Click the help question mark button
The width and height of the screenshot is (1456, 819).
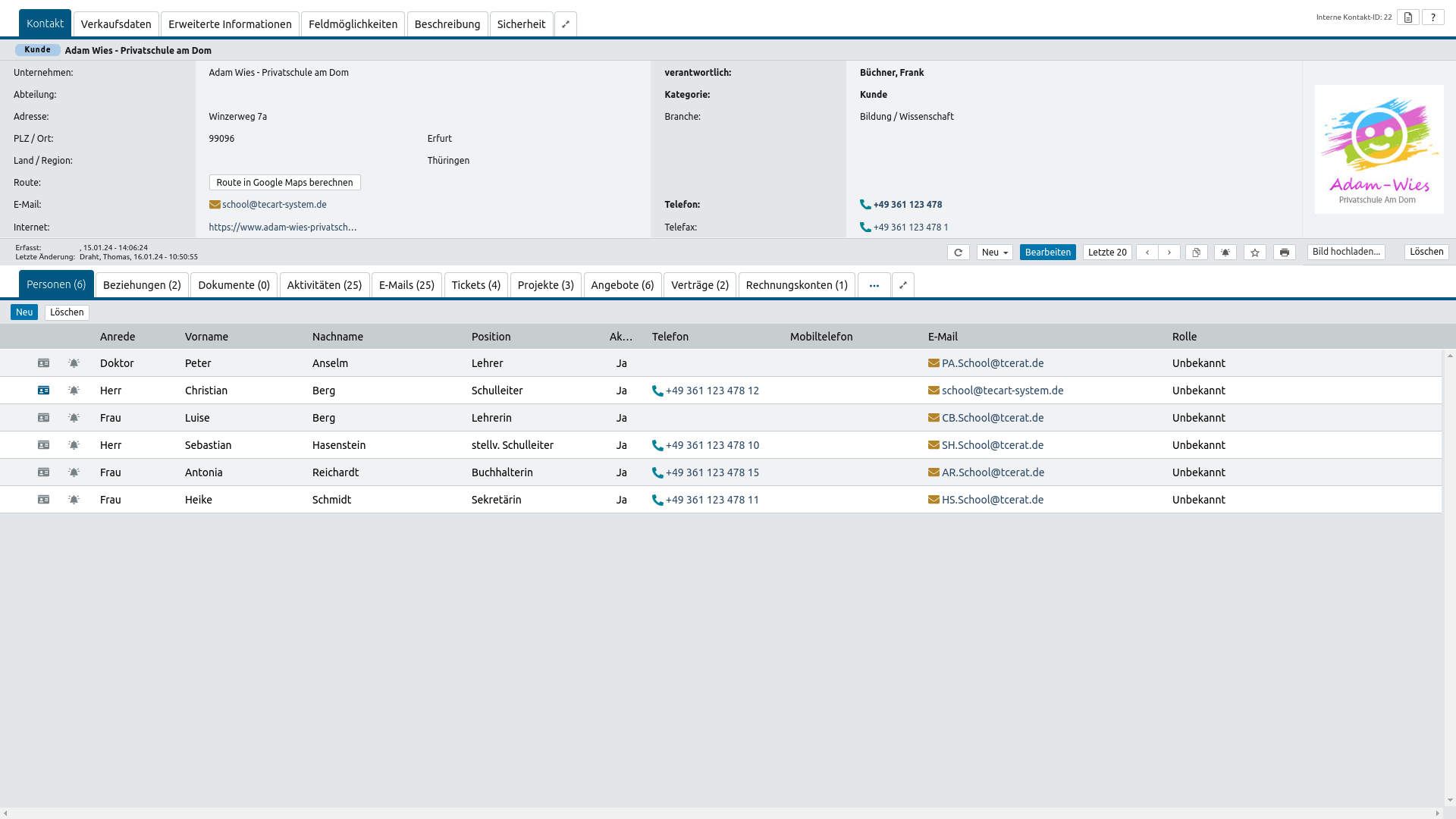pyautogui.click(x=1432, y=17)
